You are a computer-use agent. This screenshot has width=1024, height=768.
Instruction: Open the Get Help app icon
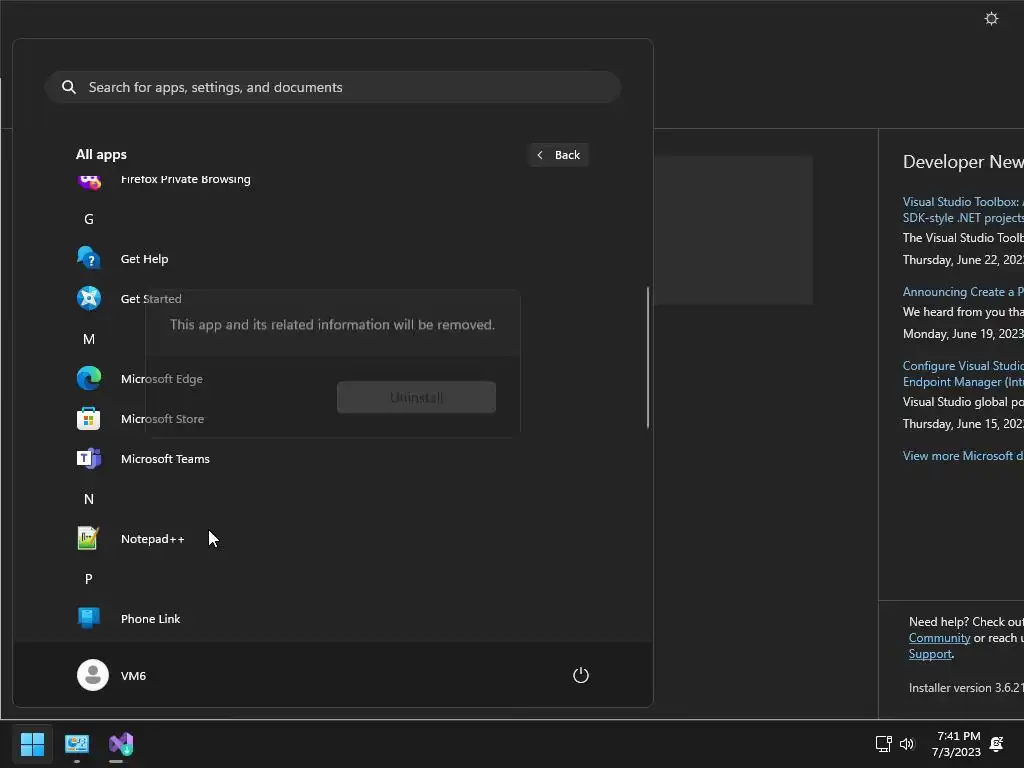(x=89, y=259)
